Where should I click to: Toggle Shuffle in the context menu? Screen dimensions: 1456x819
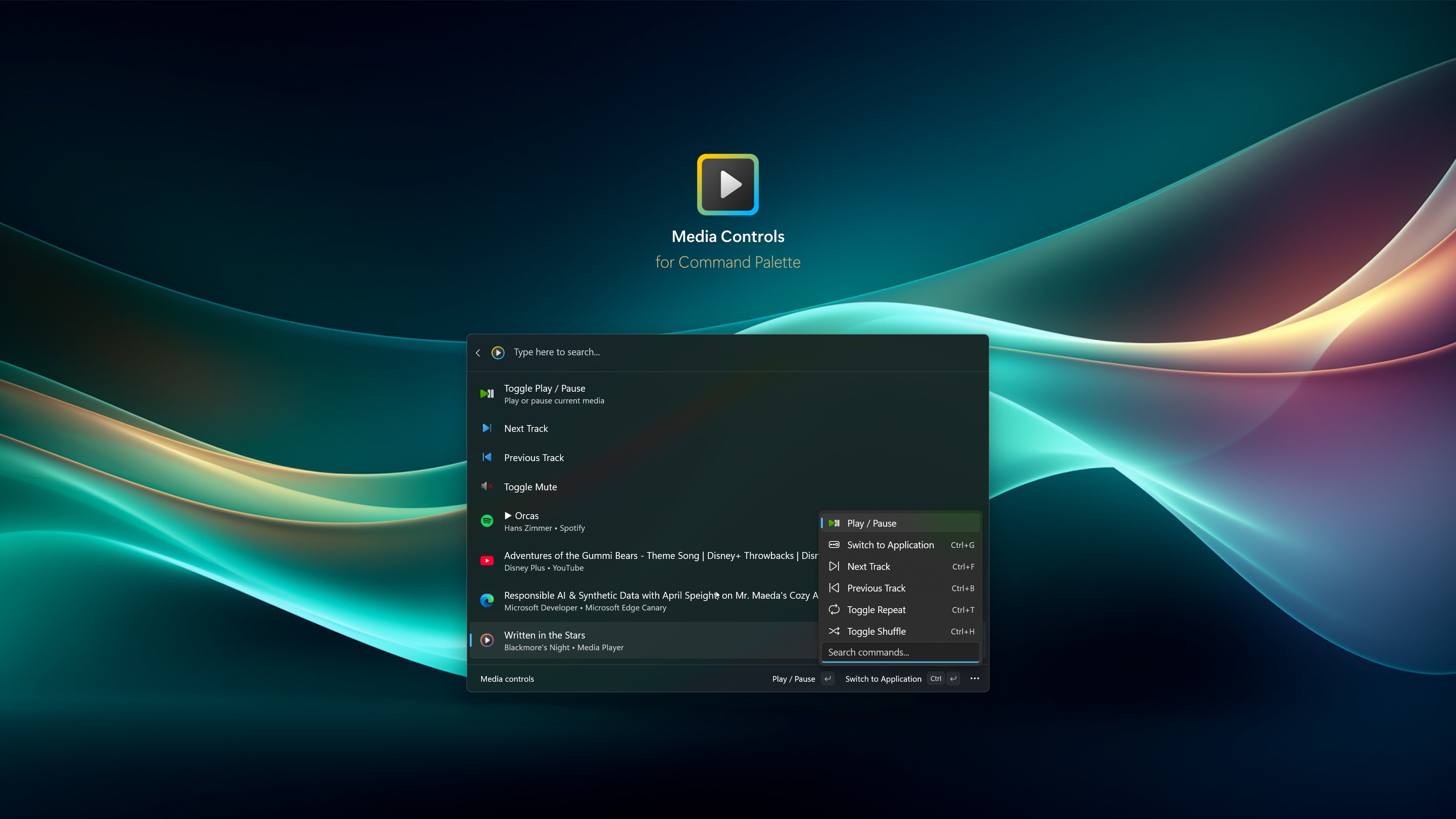coord(876,631)
